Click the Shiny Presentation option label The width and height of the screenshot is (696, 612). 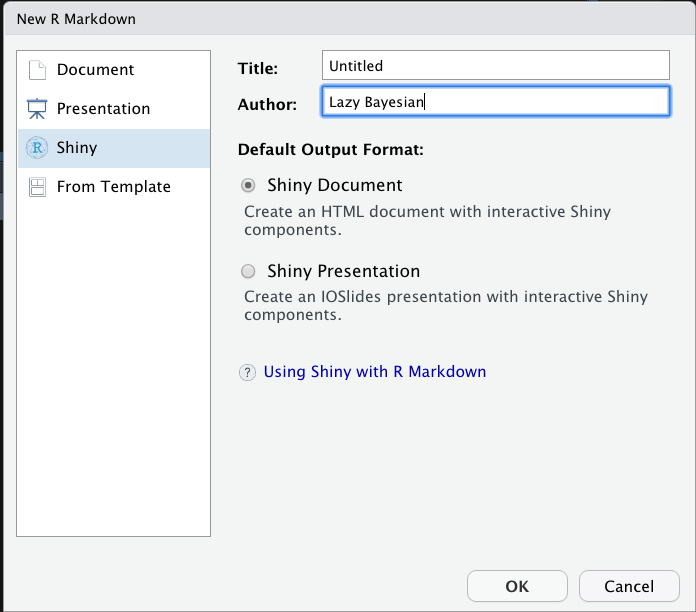(343, 271)
